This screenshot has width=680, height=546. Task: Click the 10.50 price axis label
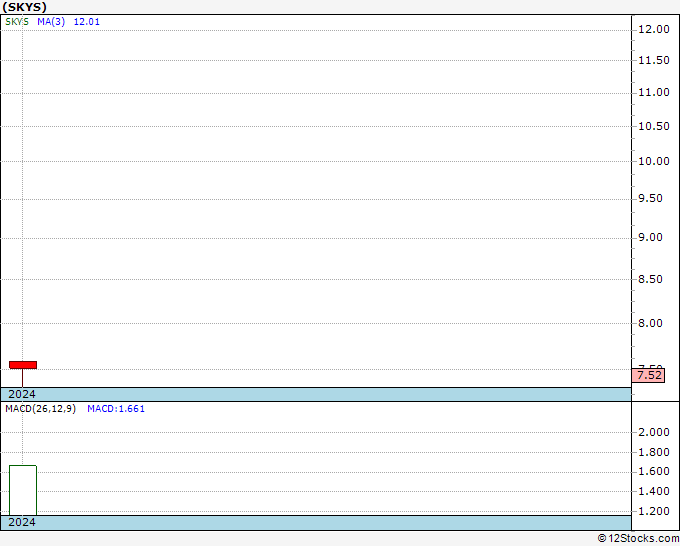(654, 126)
